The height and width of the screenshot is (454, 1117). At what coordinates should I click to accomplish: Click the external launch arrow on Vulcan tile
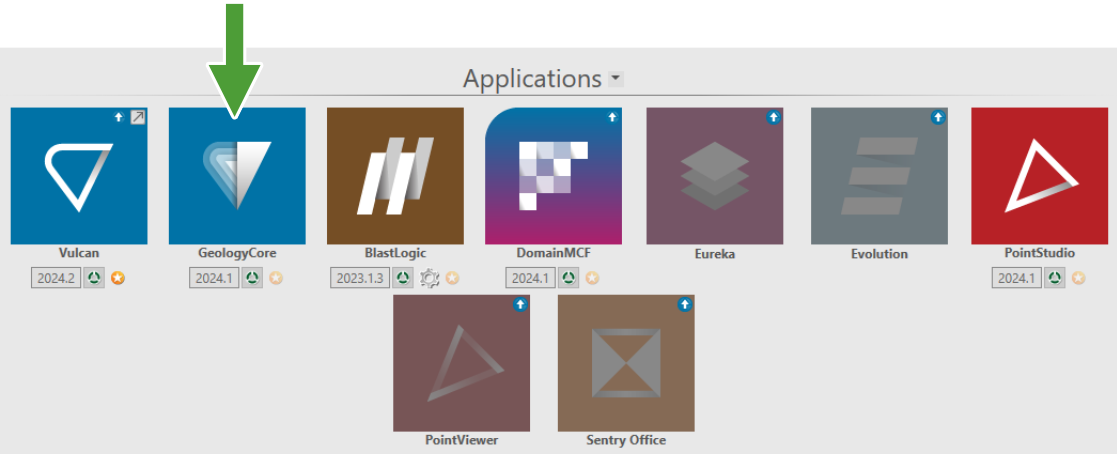tap(137, 117)
